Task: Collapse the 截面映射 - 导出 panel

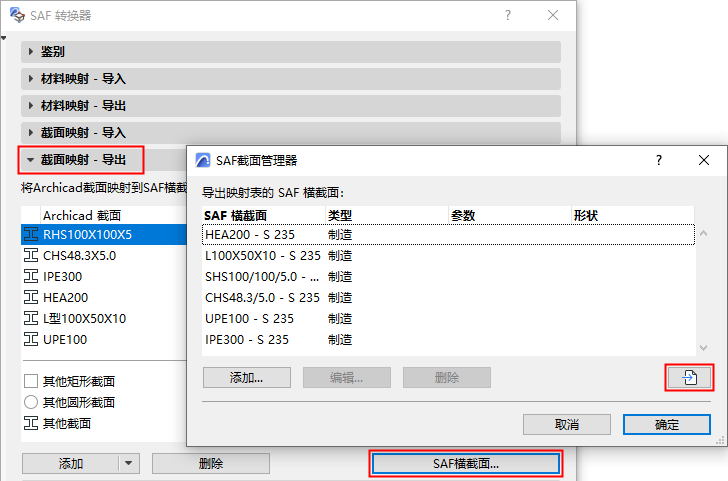Action: coord(31,160)
